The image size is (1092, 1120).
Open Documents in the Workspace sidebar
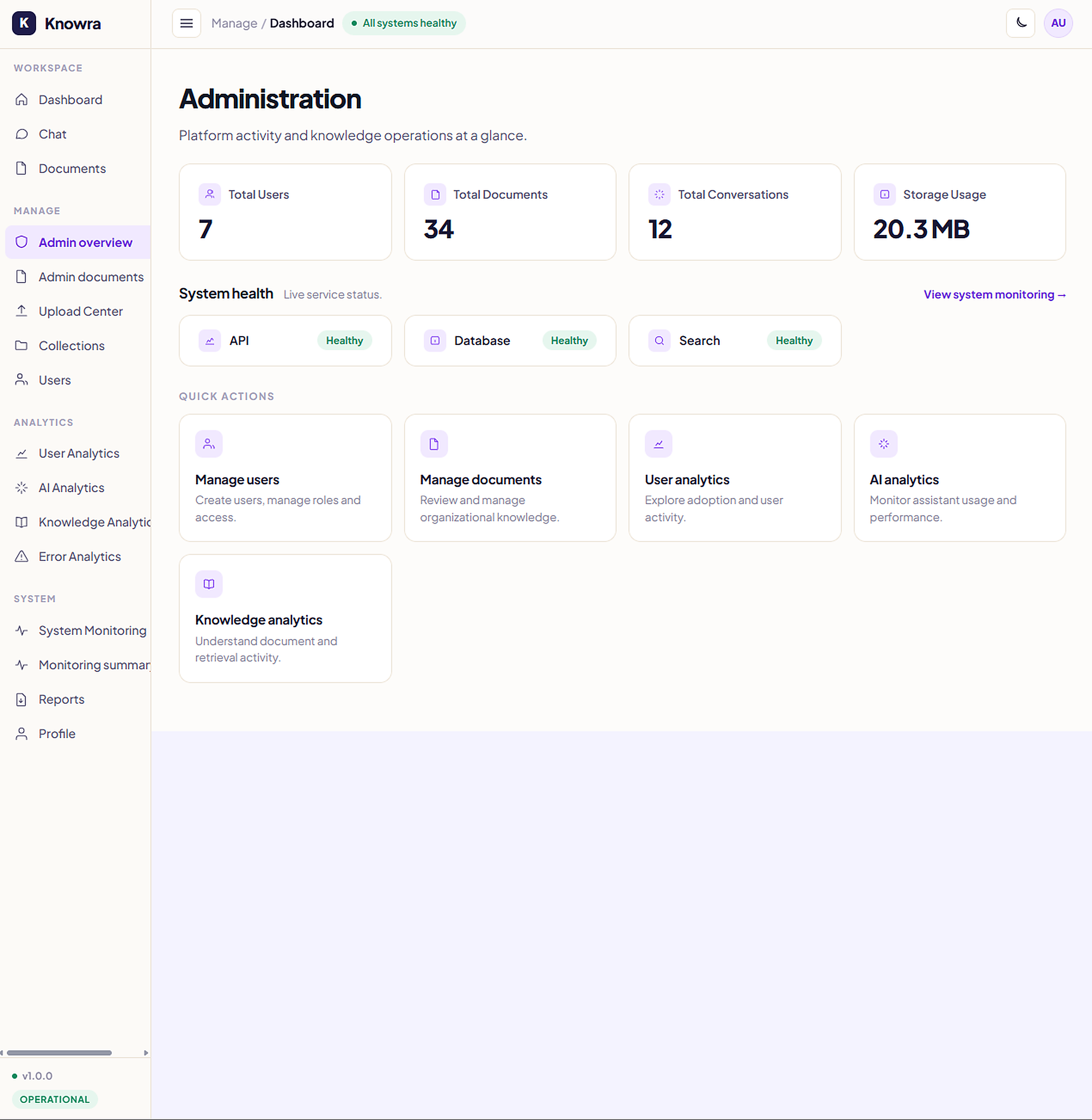point(75,168)
